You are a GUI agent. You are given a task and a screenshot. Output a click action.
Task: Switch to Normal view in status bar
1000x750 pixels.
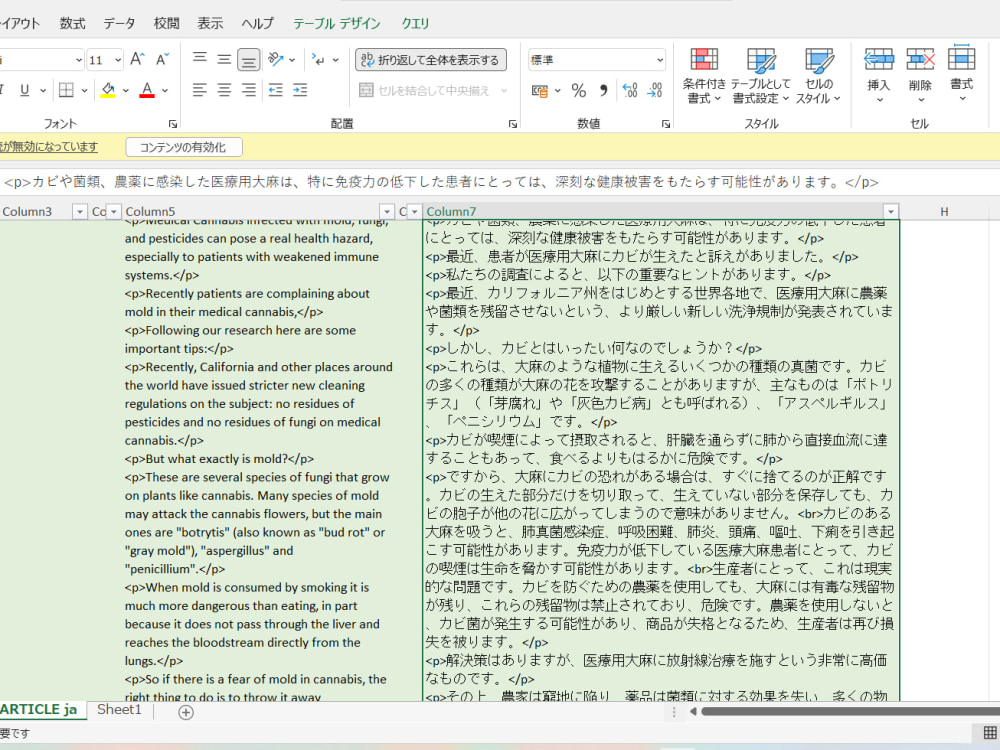click(x=990, y=733)
